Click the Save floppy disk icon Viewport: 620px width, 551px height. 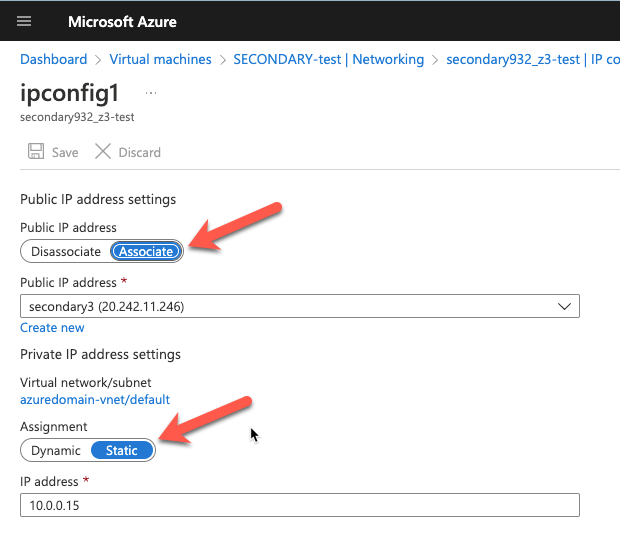36,151
